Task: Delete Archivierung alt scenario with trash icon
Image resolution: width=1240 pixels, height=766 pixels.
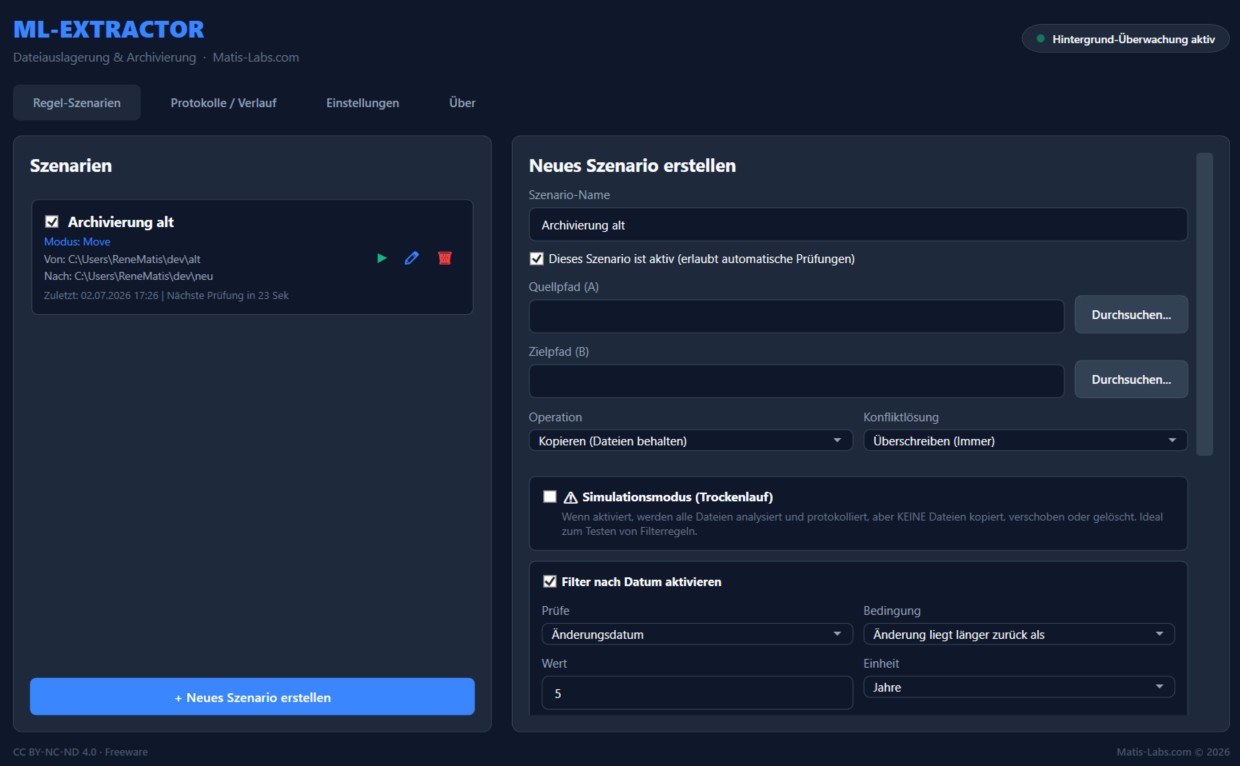Action: pyautogui.click(x=444, y=258)
